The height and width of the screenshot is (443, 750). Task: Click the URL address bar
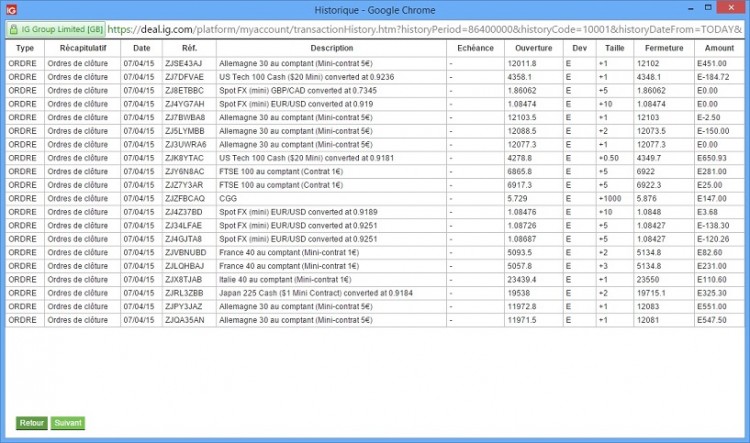(424, 29)
